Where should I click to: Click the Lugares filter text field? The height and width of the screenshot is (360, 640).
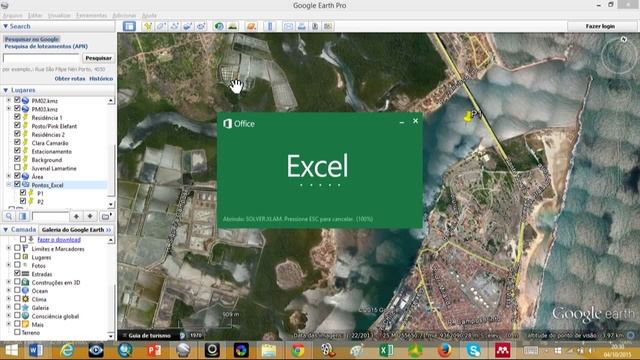click(x=50, y=216)
